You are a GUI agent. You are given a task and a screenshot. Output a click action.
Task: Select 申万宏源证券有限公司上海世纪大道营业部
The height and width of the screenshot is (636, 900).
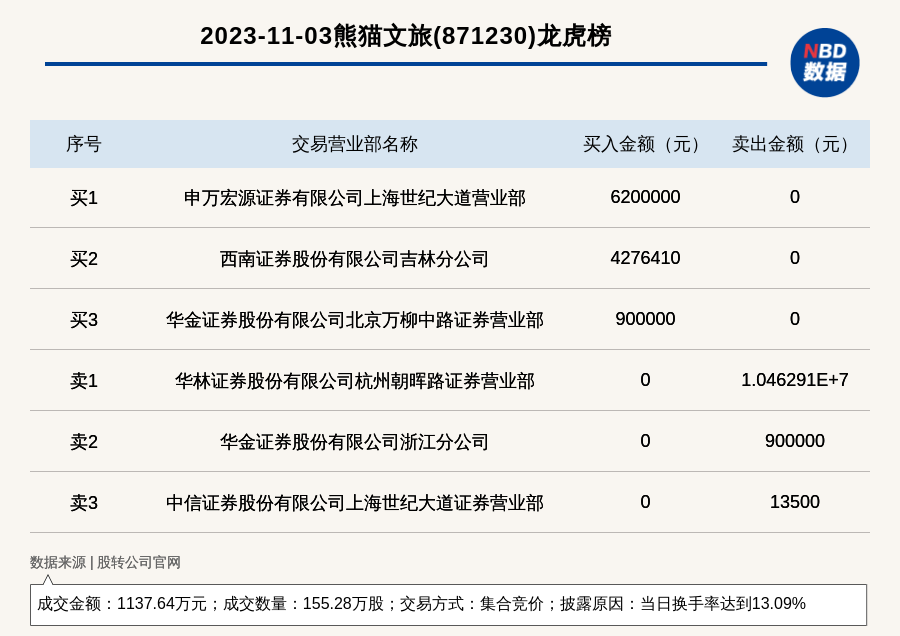click(x=355, y=198)
